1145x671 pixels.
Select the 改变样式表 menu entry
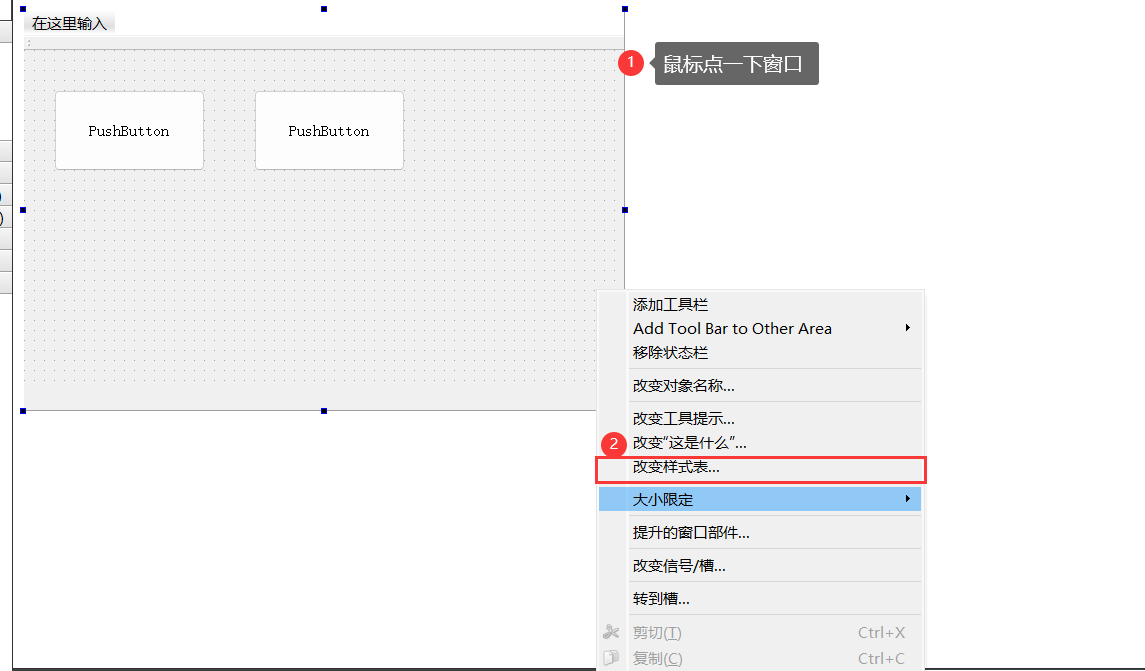pyautogui.click(x=690, y=469)
